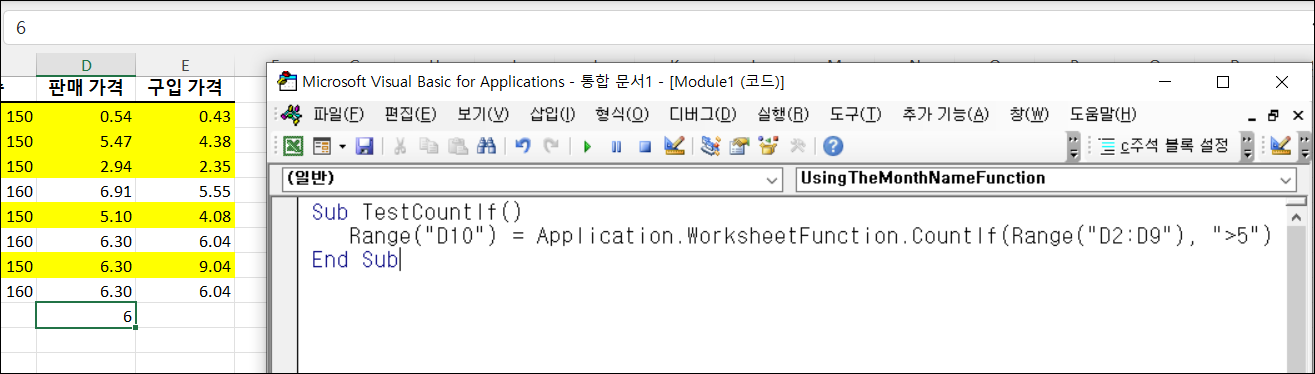Screen dimensions: 1315x374
Task: Open the 실행(R) menu
Action: [x=783, y=114]
